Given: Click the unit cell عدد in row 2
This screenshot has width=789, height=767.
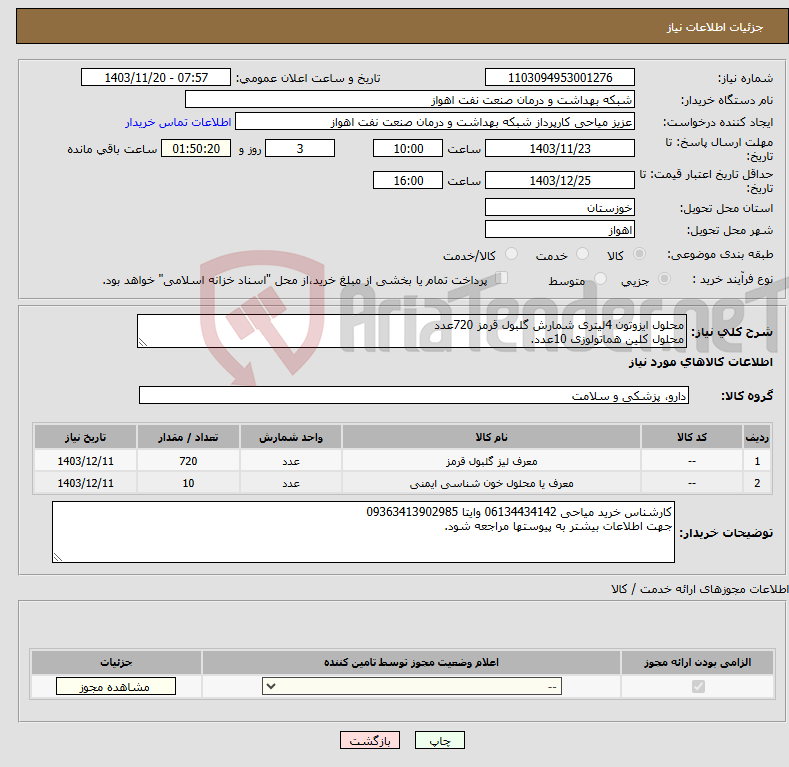Looking at the screenshot, I should [291, 483].
